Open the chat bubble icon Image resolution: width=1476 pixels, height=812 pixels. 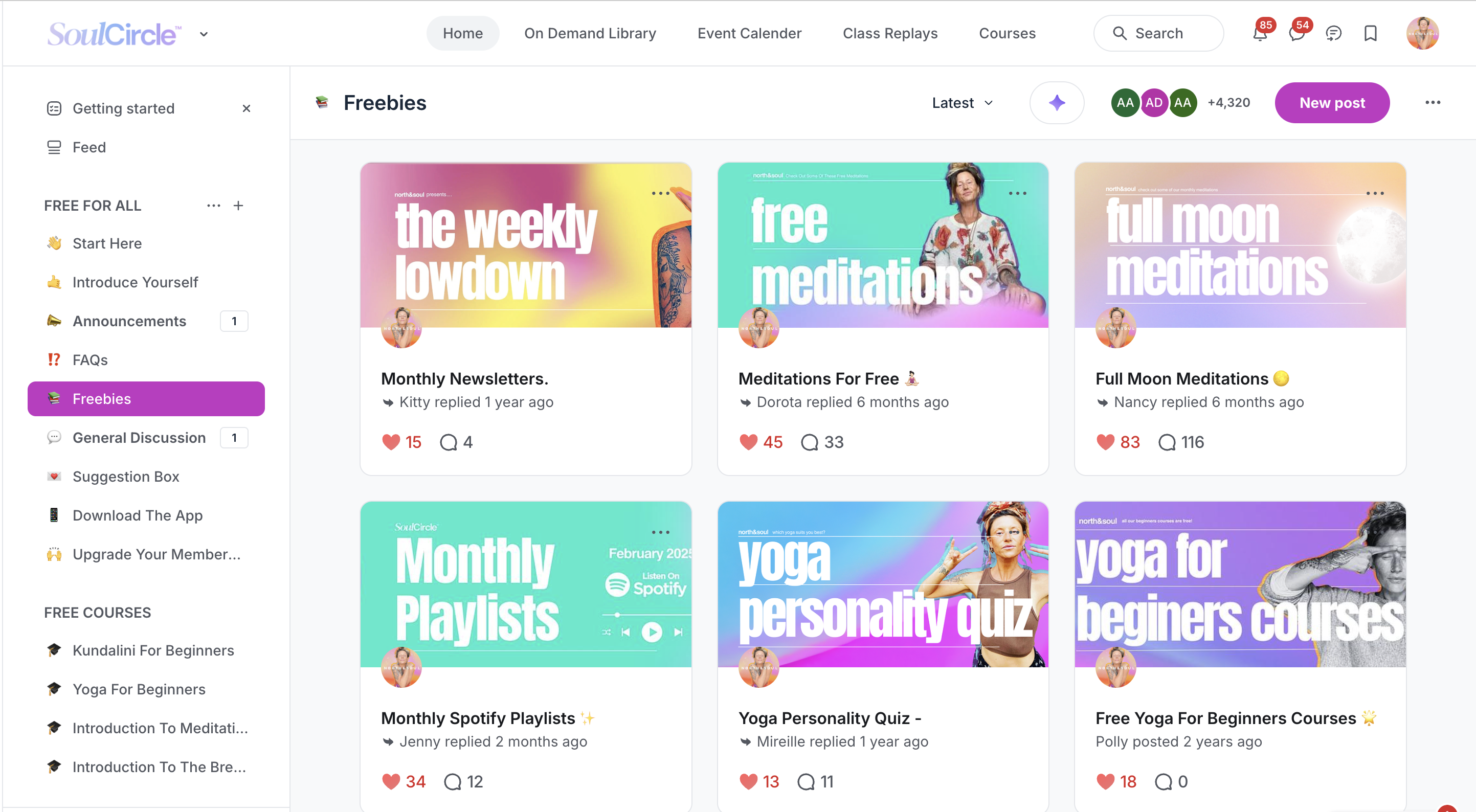pyautogui.click(x=1333, y=33)
